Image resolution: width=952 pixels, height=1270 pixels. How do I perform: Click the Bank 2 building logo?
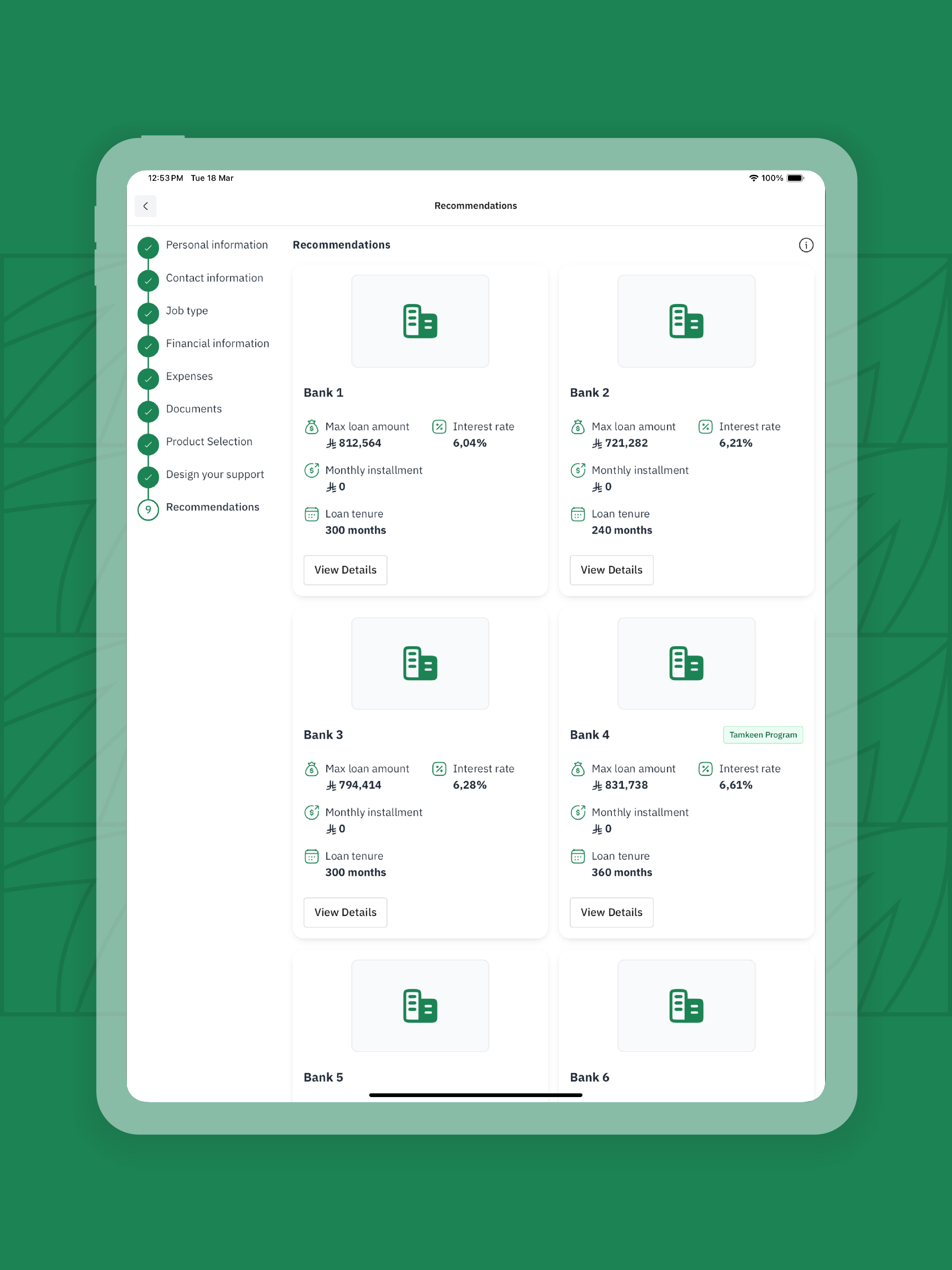point(686,321)
